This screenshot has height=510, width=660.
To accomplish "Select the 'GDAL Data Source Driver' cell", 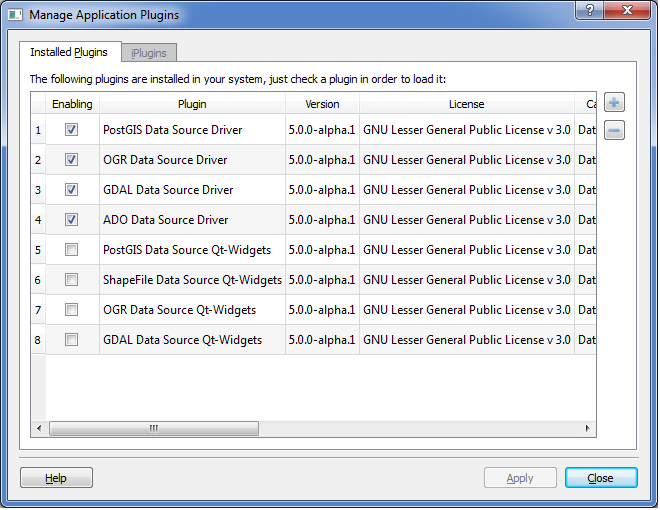I will click(x=193, y=190).
